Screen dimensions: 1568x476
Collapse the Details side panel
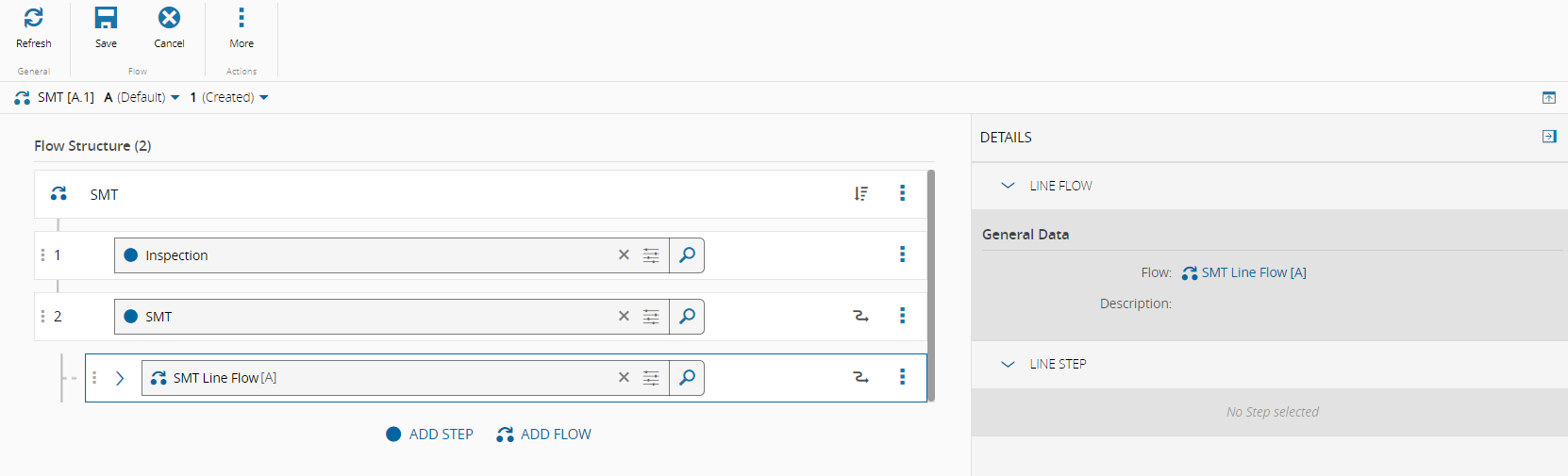tap(1548, 137)
